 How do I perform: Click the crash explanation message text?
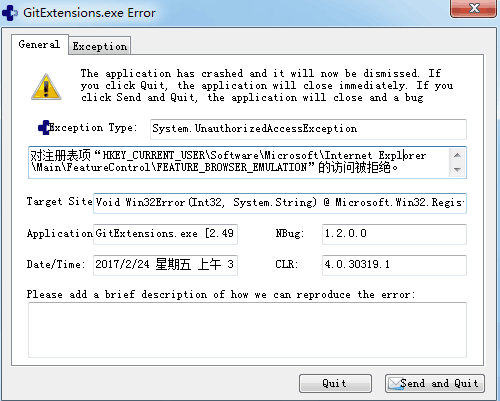267,85
